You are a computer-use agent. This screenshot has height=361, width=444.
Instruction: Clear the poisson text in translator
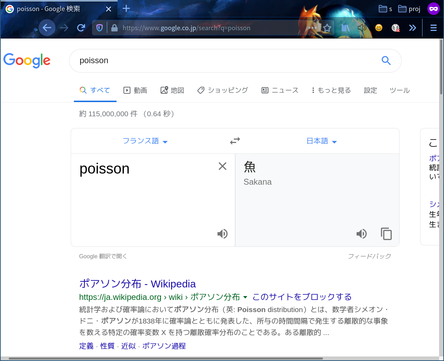tap(222, 166)
